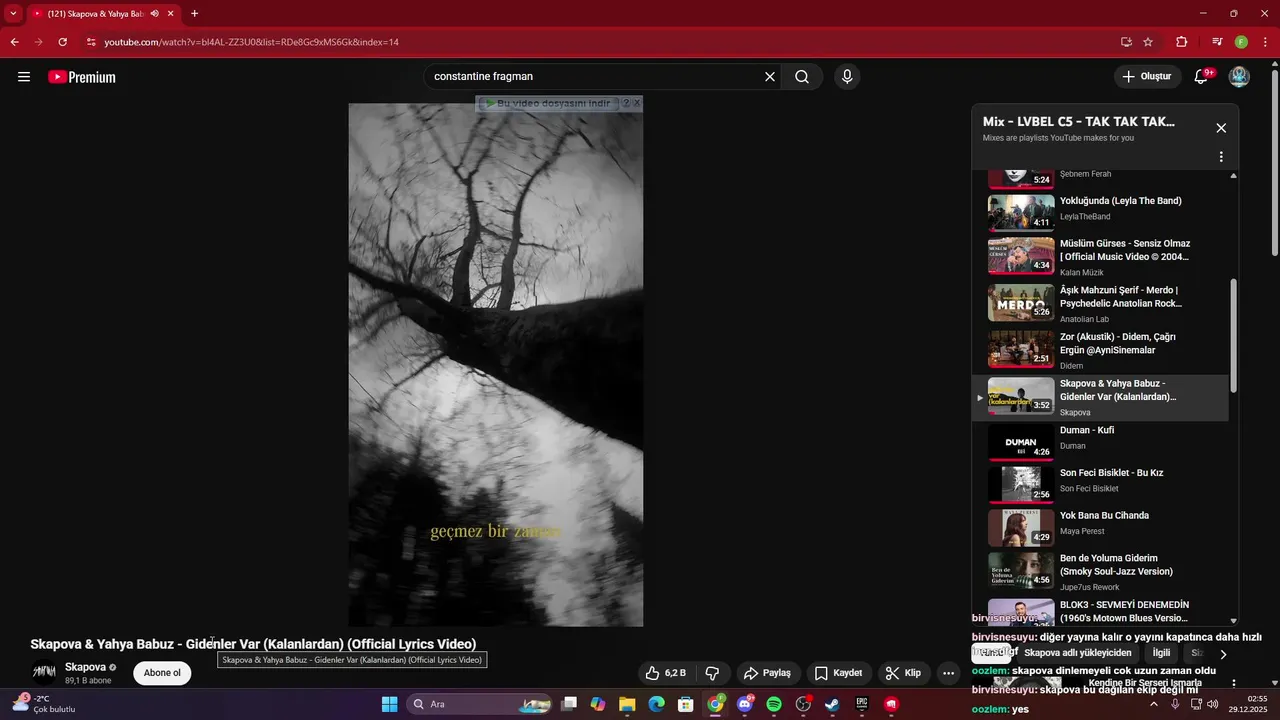This screenshot has height=720, width=1280.
Task: Play 'Zor (Akustik) - Didem, Çağrı Ergün'
Action: pyautogui.click(x=1101, y=351)
